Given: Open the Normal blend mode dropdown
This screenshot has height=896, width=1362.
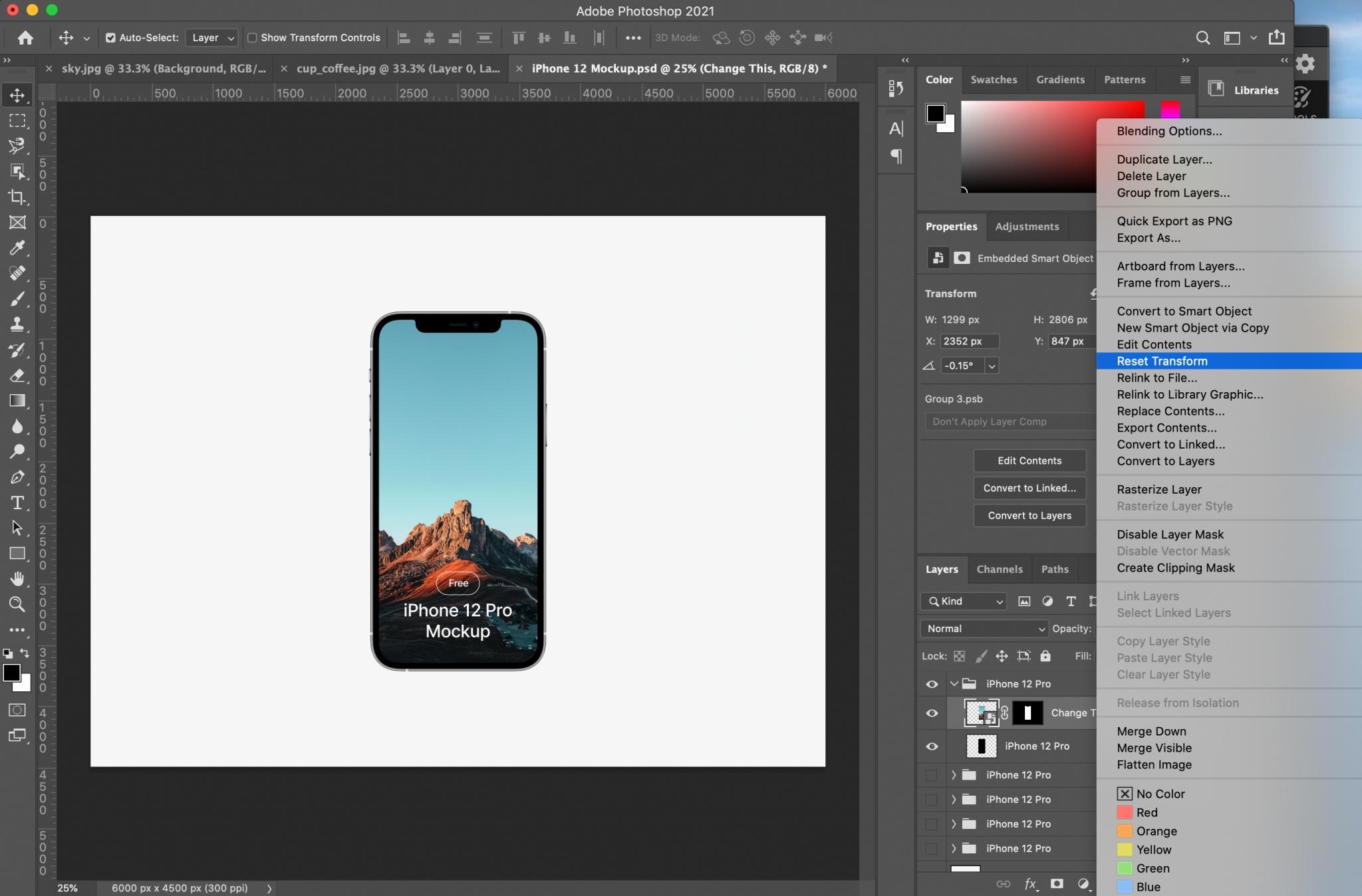Looking at the screenshot, I should pyautogui.click(x=984, y=629).
